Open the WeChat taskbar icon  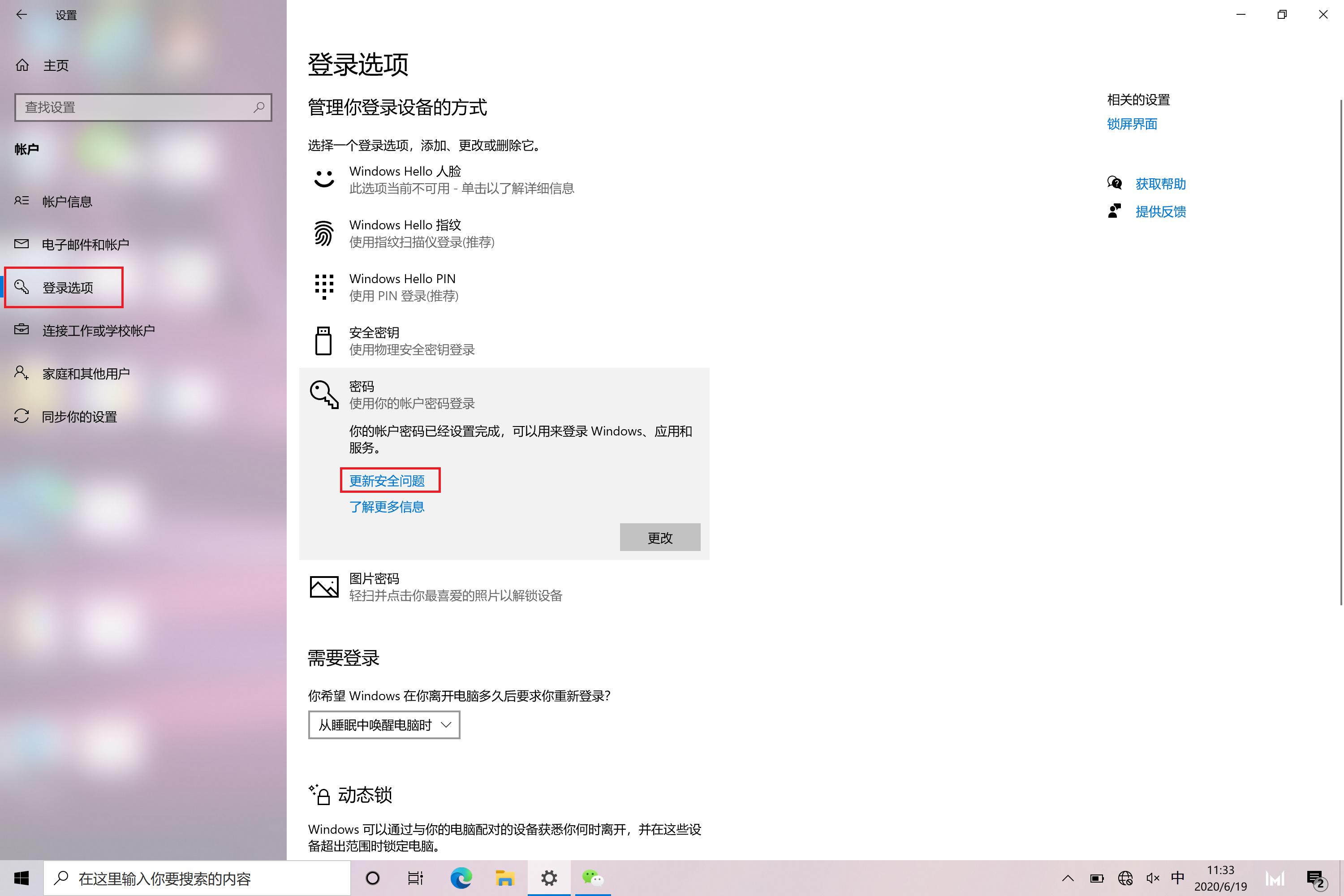[x=593, y=878]
